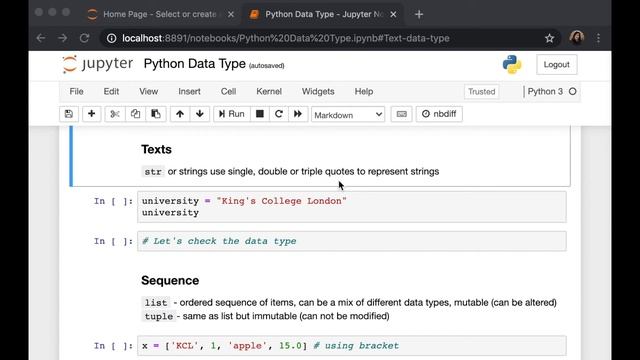
Task: Reload the browser page
Action: point(84,38)
